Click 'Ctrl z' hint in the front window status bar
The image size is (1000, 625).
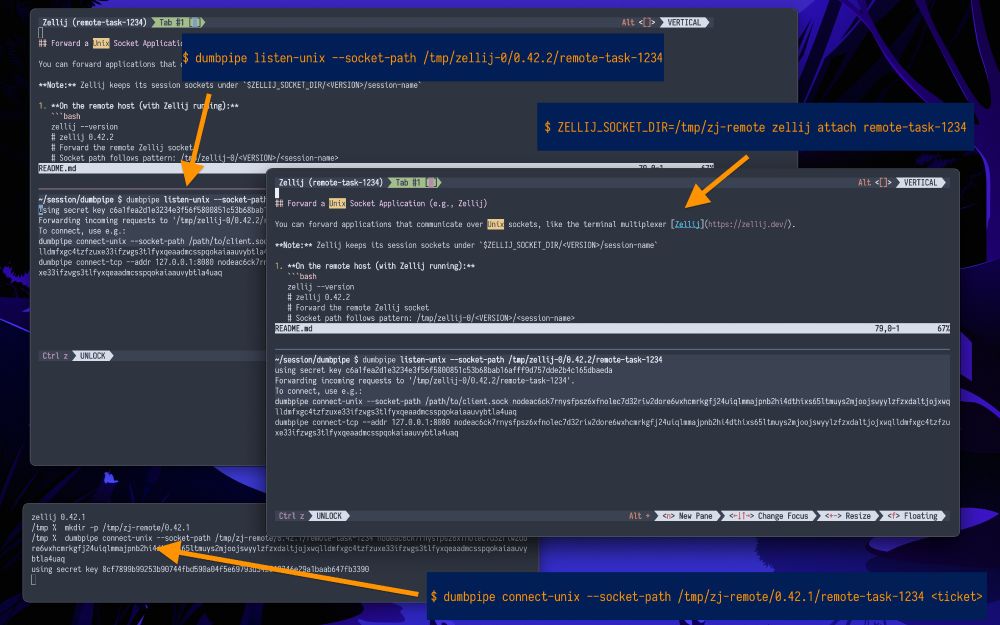pyautogui.click(x=291, y=516)
